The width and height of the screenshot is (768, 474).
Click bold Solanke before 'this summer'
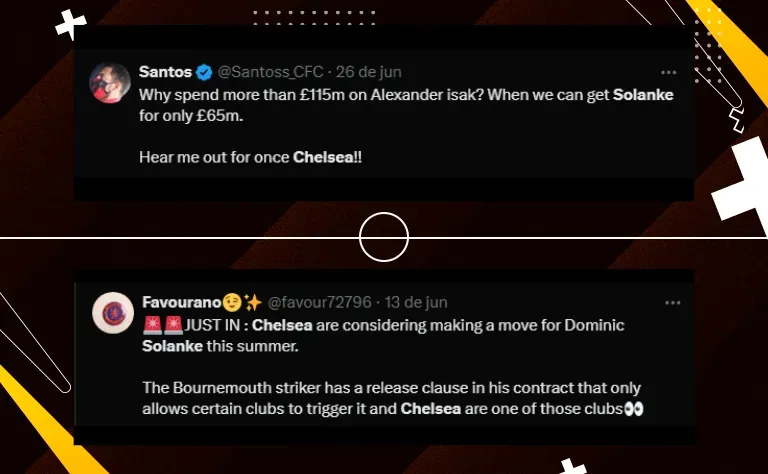pos(172,346)
